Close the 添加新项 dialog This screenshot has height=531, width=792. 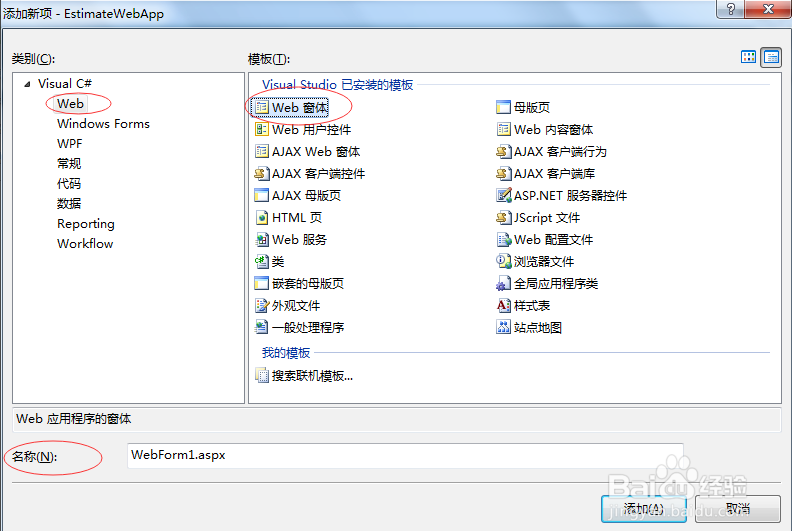(768, 9)
